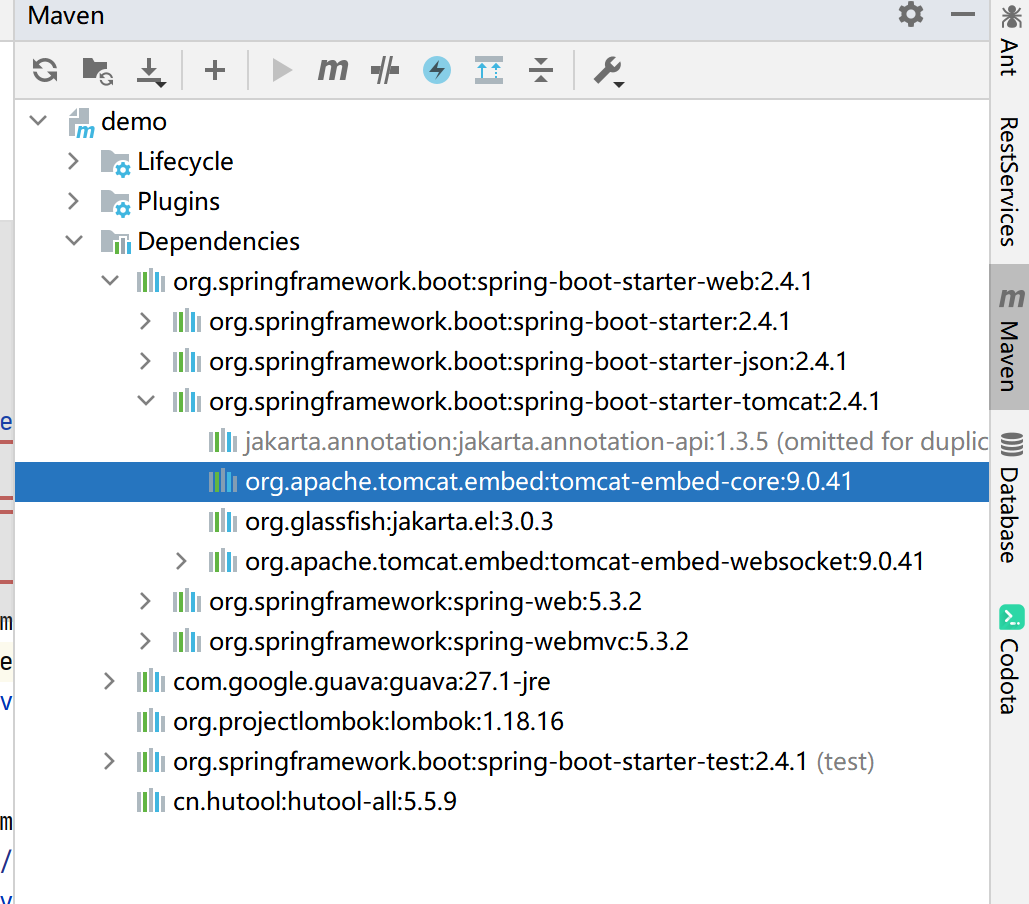Viewport: 1029px width, 904px height.
Task: Expand spring-webmvc:5.3.2 node
Action: coord(146,642)
